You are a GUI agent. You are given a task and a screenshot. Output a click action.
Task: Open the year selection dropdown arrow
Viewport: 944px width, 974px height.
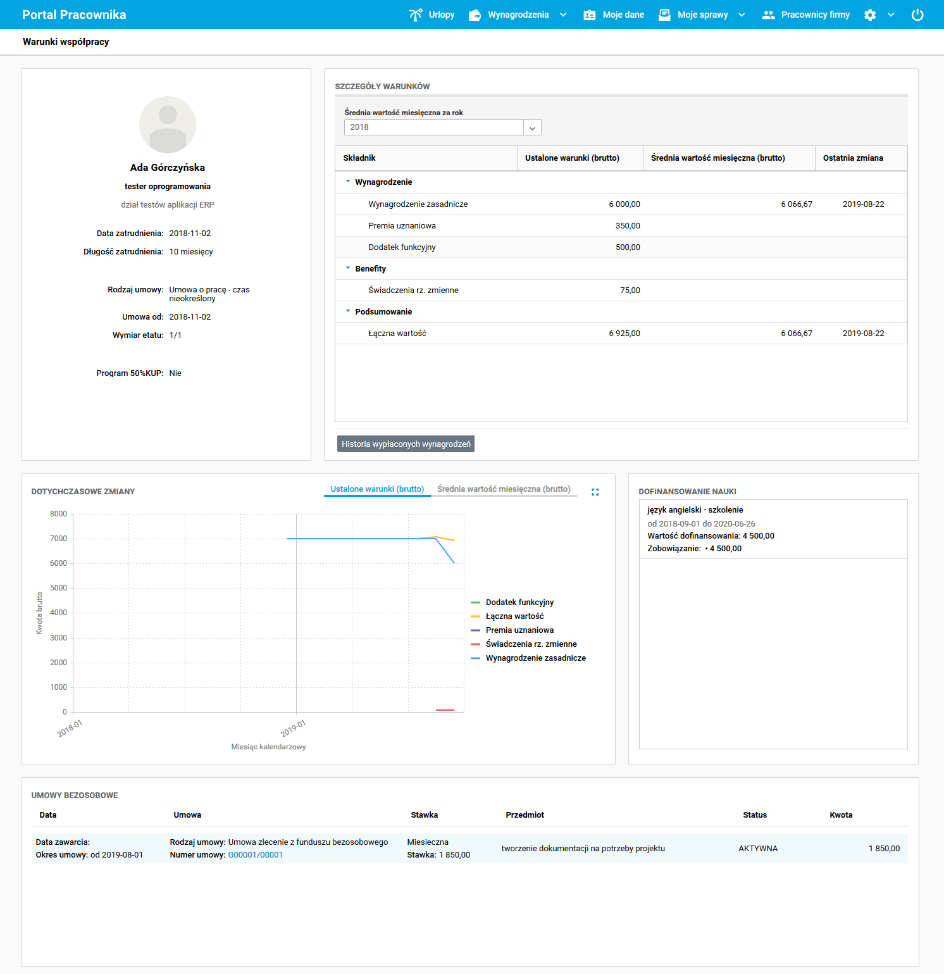(532, 128)
